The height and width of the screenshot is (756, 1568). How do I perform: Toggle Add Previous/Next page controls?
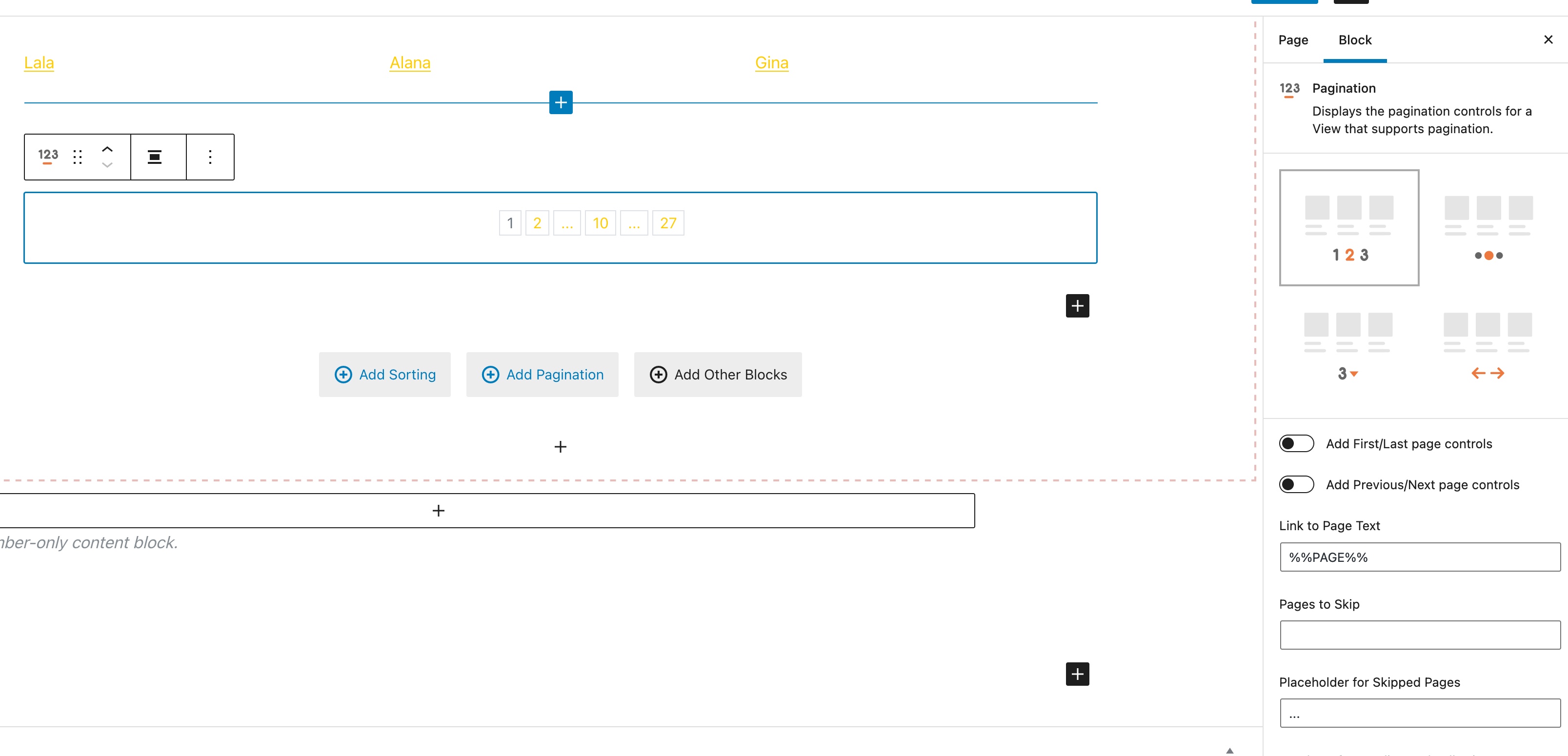click(x=1297, y=484)
